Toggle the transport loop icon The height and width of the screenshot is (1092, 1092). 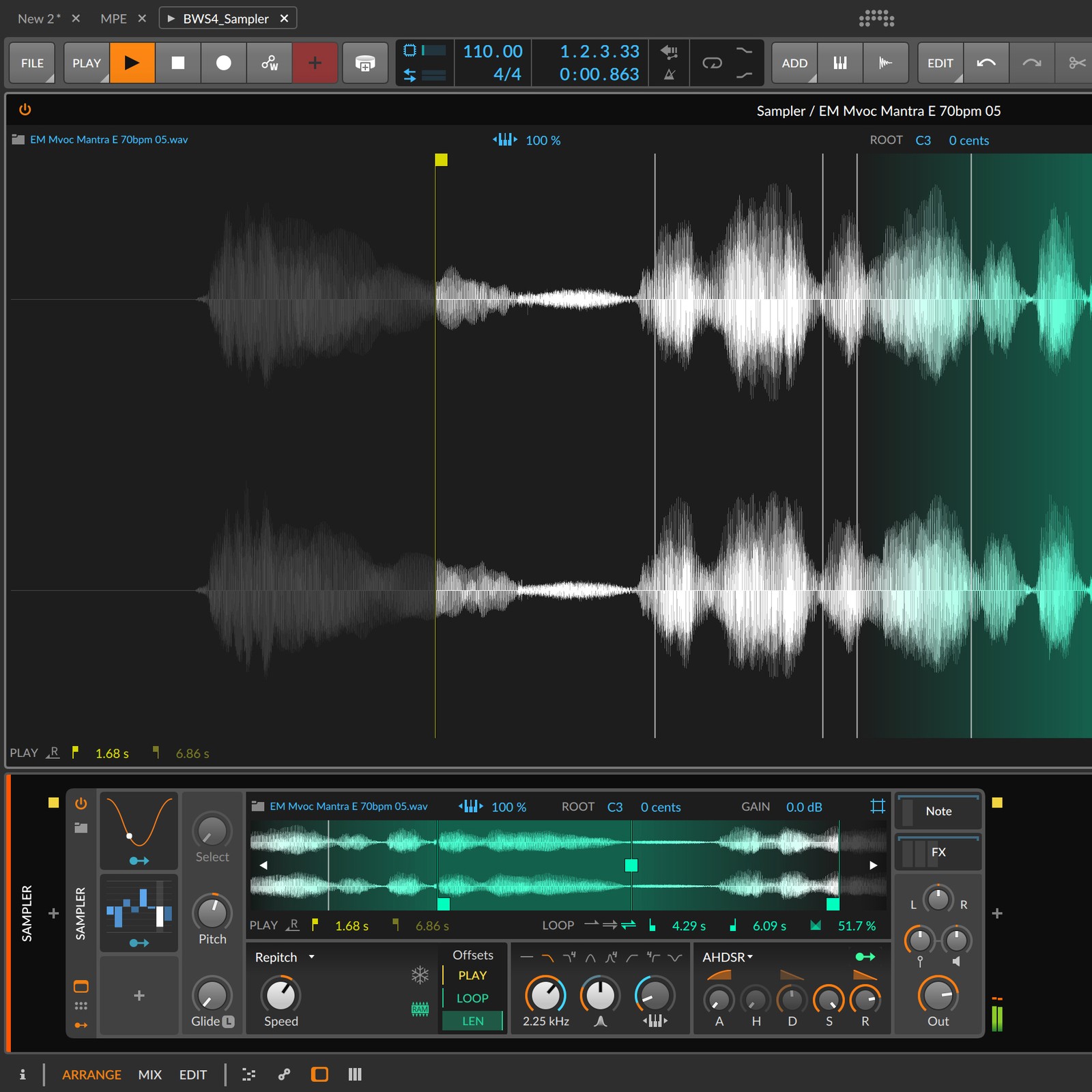pyautogui.click(x=711, y=63)
